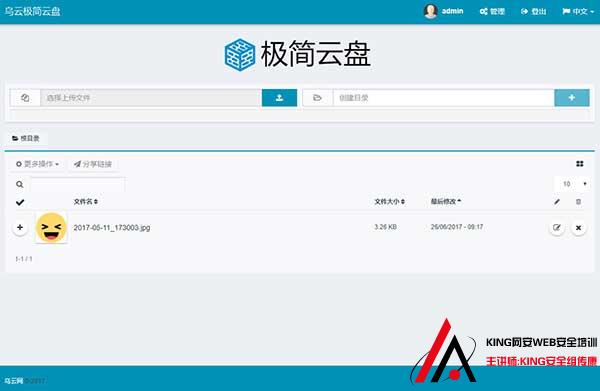Click the 26/06/2017 - 09:17 date cell
600x391 pixels.
[457, 227]
